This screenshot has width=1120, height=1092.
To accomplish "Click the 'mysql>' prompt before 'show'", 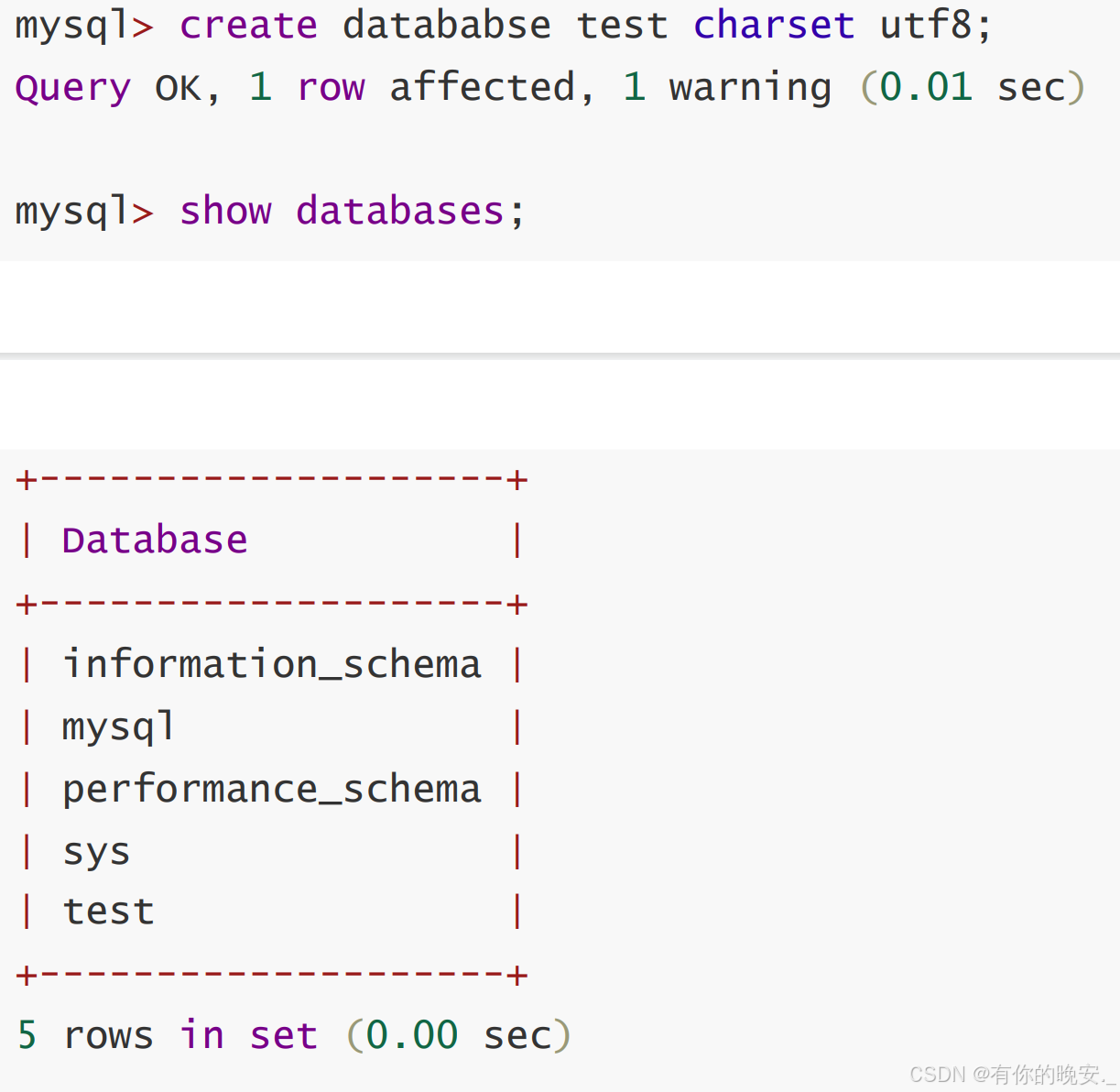I will [83, 212].
